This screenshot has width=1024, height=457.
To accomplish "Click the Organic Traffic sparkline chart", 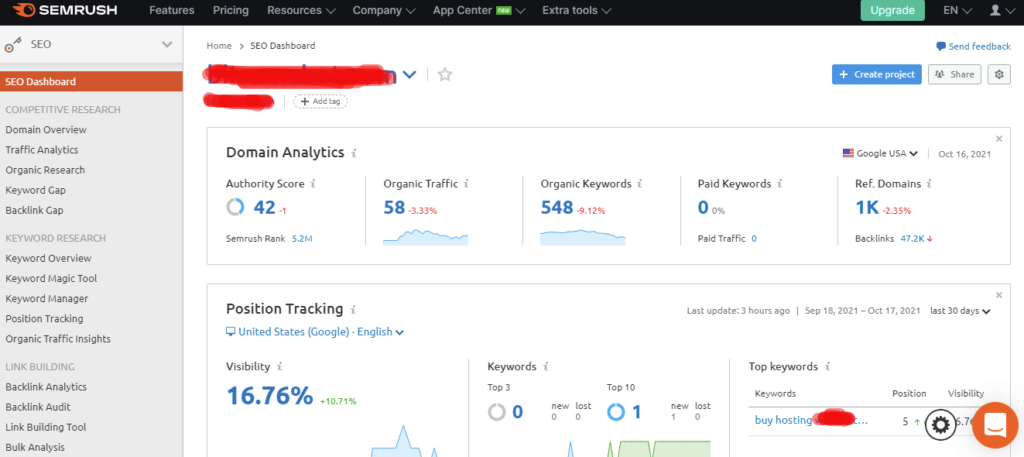I will click(426, 237).
